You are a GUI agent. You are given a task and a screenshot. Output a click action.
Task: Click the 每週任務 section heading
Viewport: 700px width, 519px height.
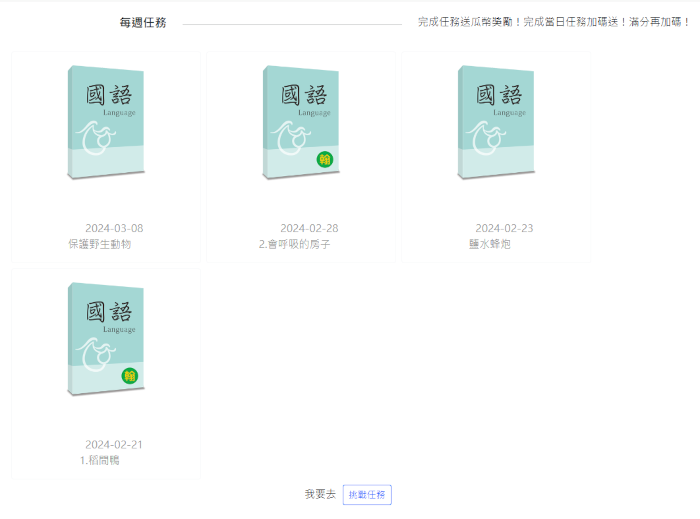[142, 22]
